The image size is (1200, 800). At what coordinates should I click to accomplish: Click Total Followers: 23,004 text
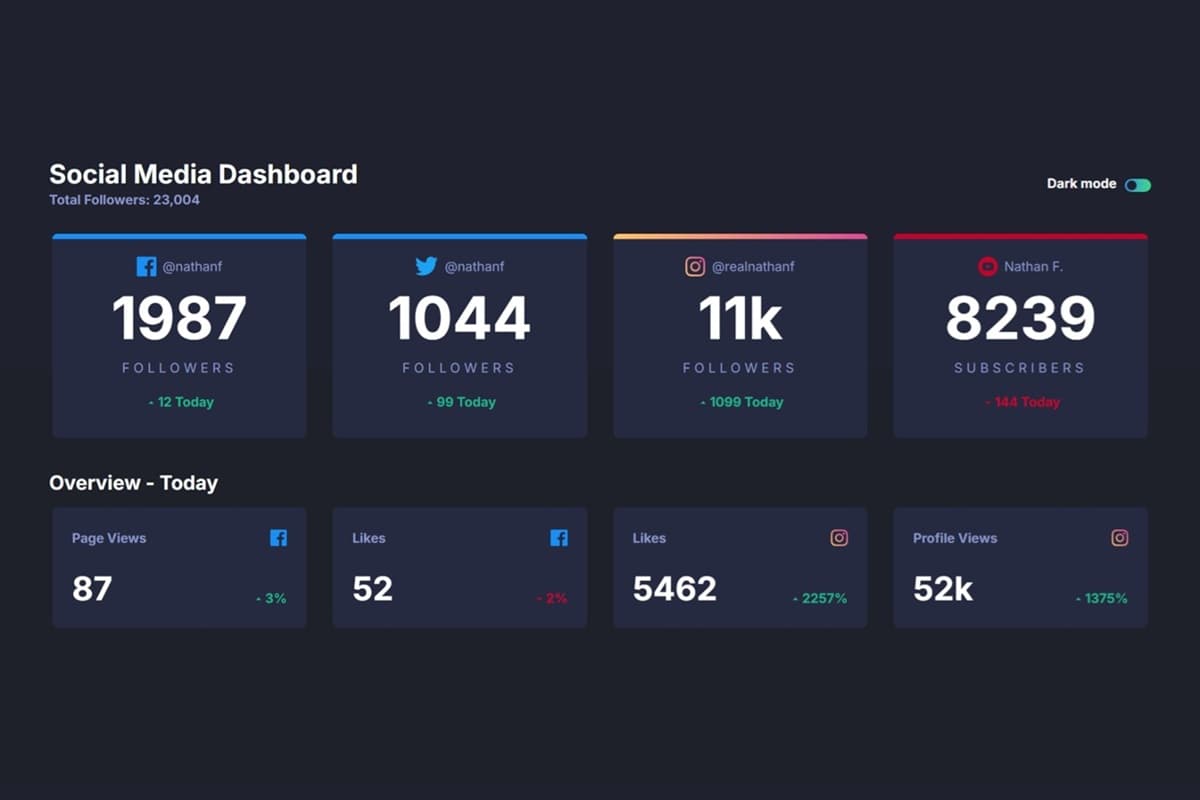(124, 200)
